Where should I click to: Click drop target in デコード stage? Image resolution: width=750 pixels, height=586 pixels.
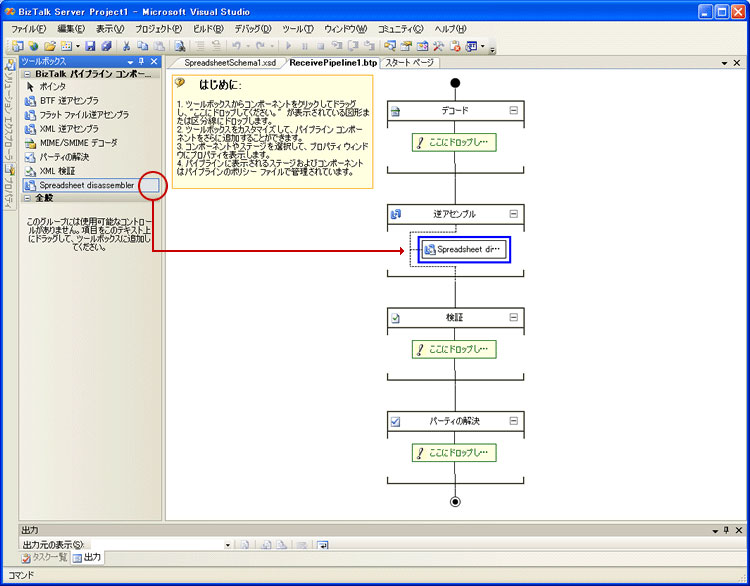click(454, 143)
